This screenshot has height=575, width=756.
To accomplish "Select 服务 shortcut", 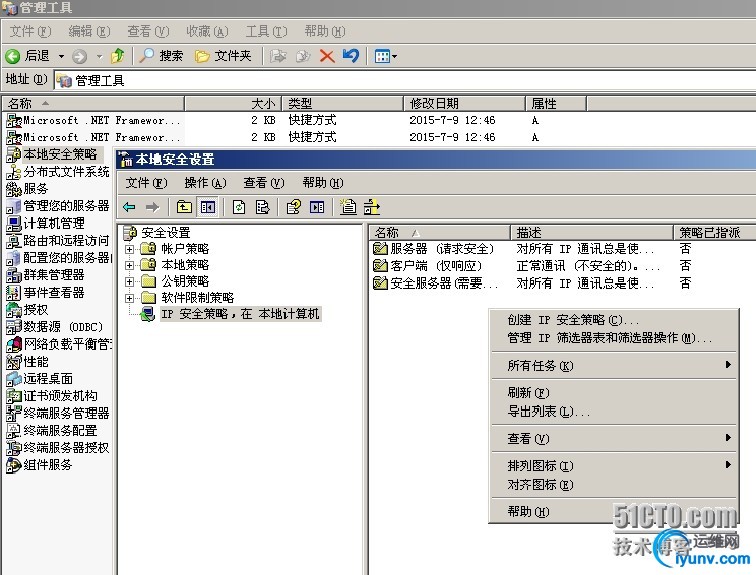I will [27, 189].
